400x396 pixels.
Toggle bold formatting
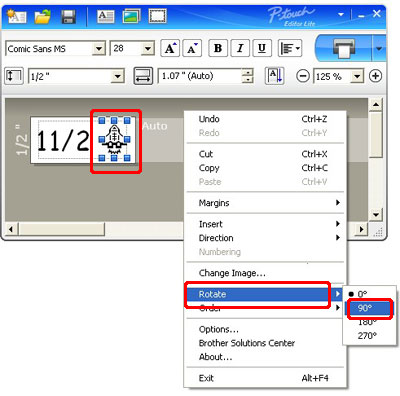(x=218, y=49)
